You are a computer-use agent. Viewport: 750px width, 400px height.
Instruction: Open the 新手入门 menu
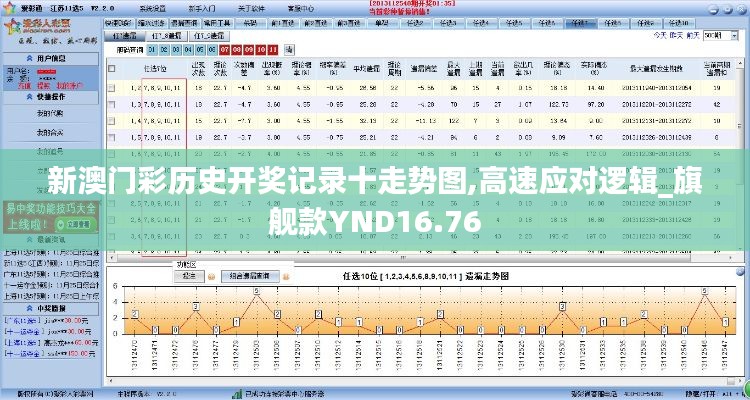202,9
